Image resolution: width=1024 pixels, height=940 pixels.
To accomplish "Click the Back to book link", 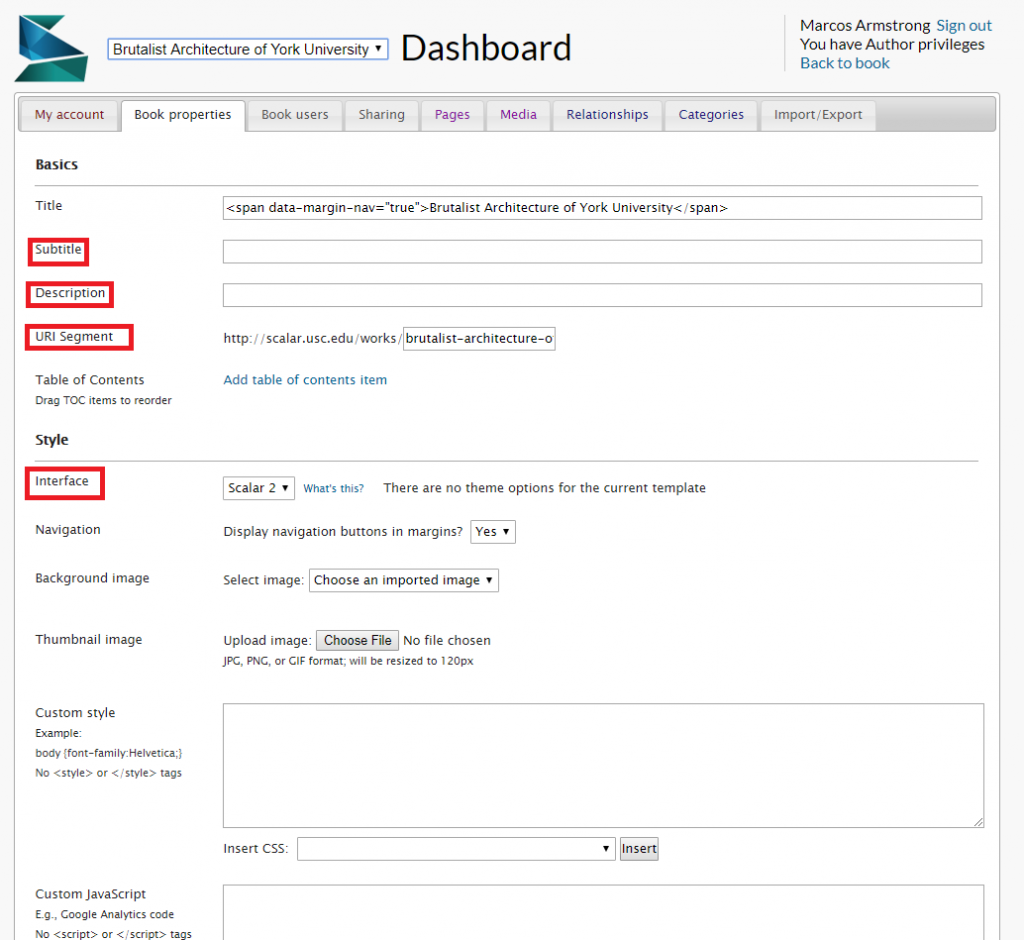I will [x=844, y=63].
